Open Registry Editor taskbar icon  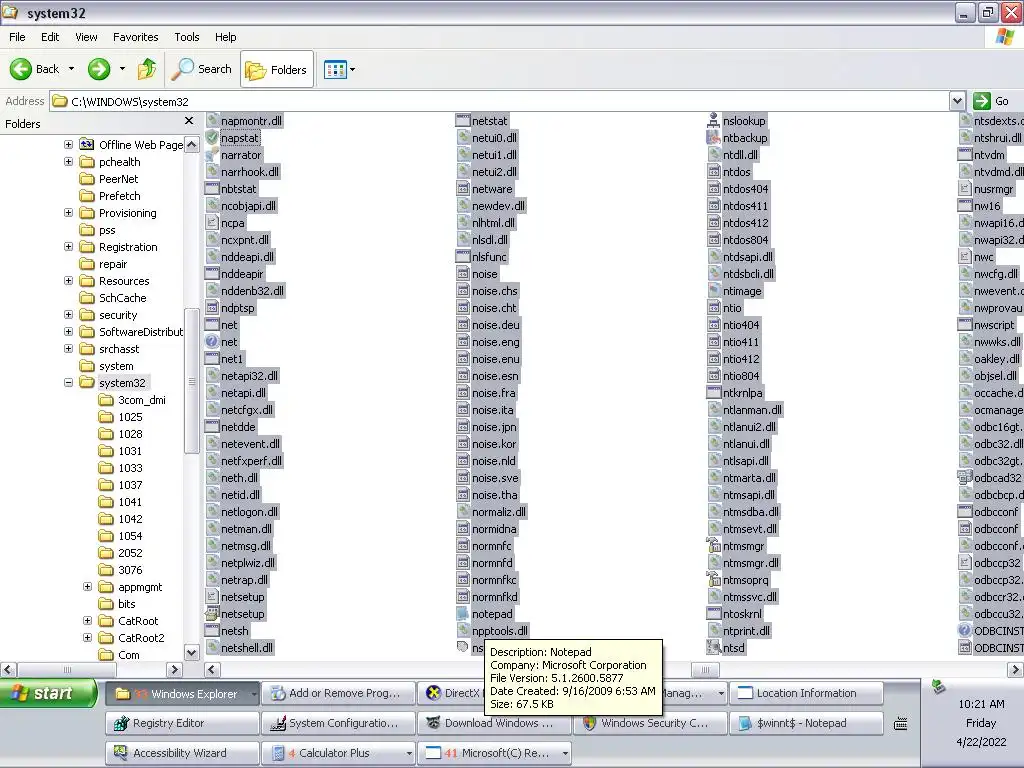tap(121, 723)
